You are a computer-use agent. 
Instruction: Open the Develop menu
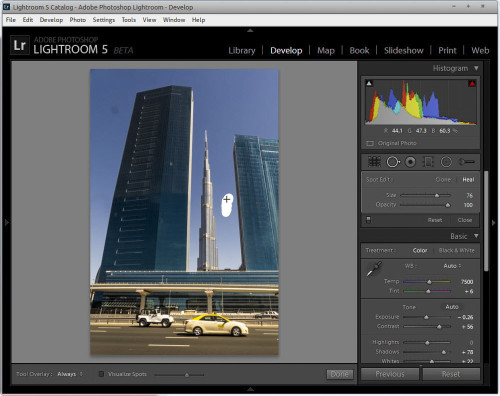(51, 20)
